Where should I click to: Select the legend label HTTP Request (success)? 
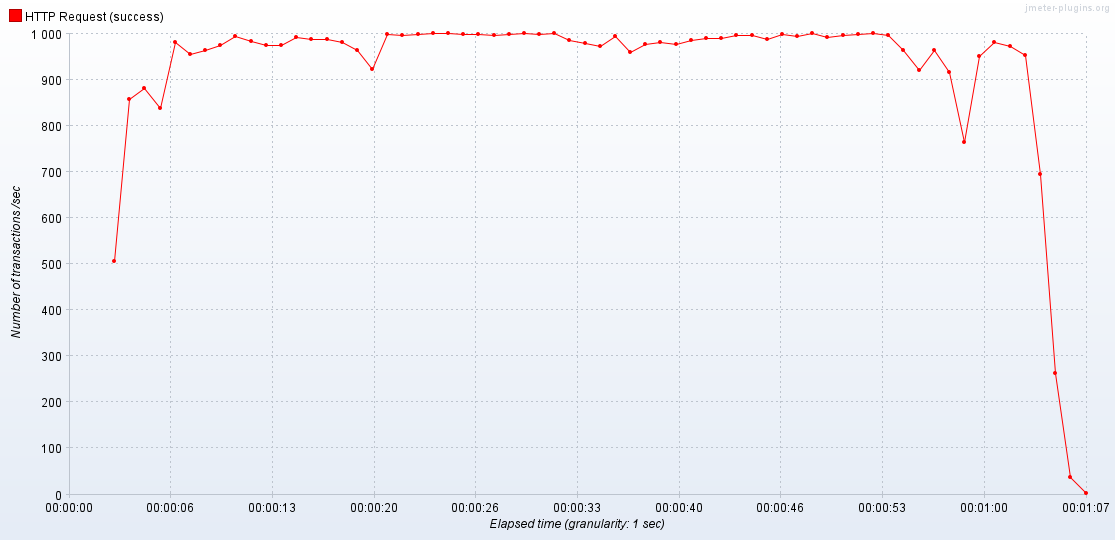coord(95,16)
